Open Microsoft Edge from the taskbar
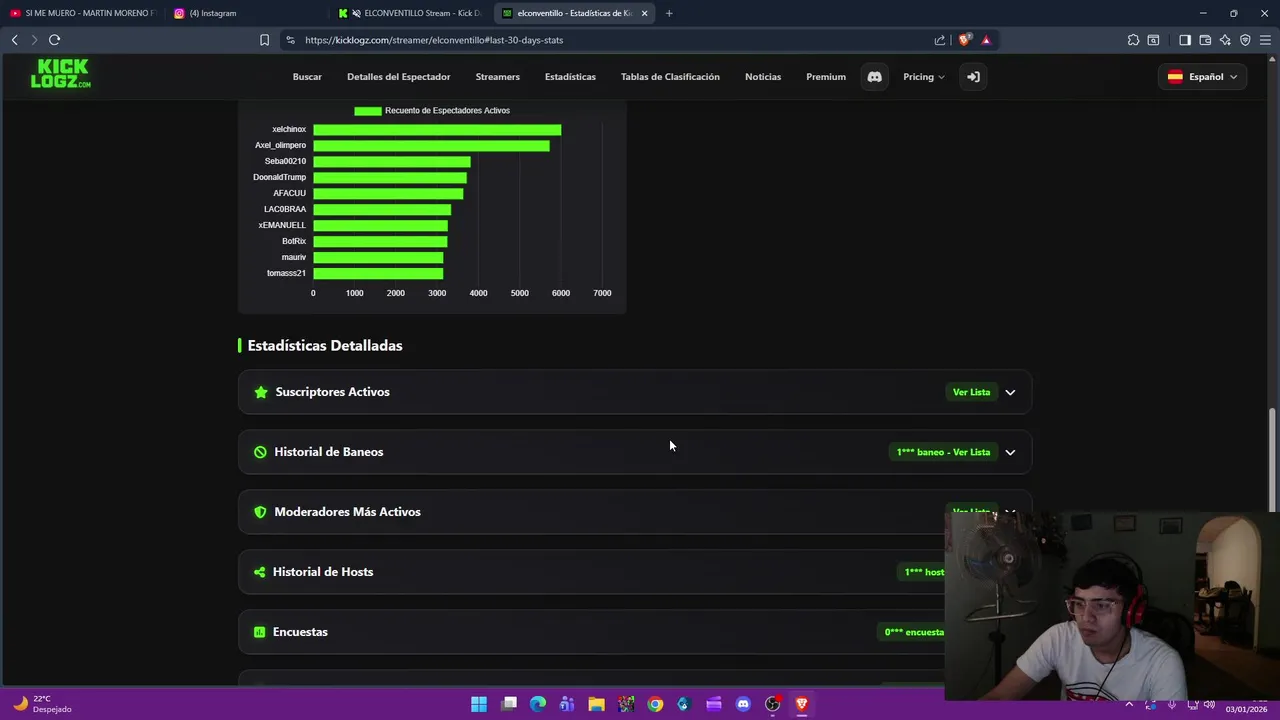The height and width of the screenshot is (720, 1280). (x=538, y=704)
